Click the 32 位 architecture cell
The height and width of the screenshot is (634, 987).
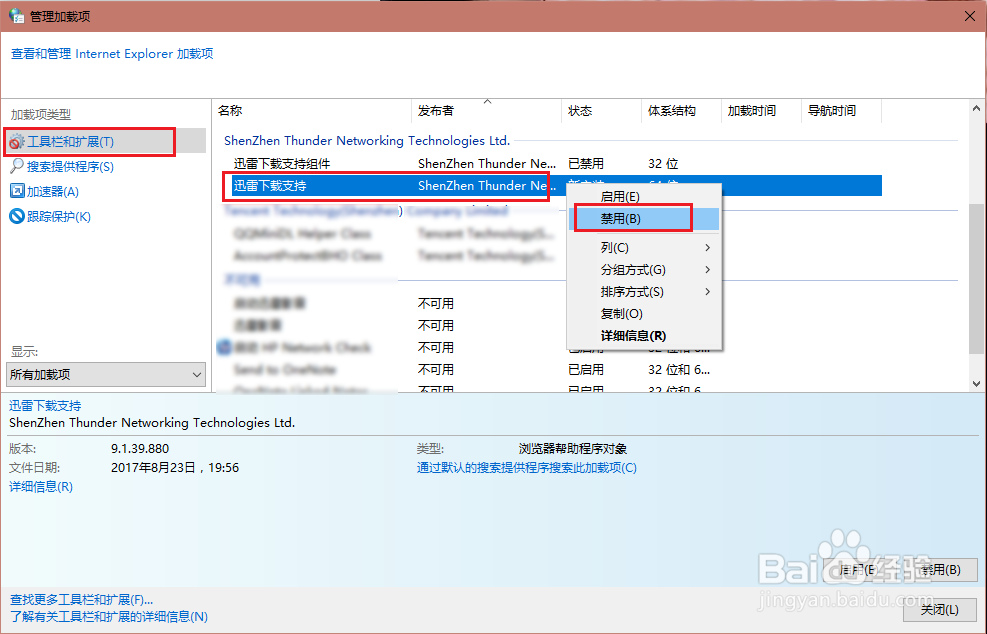663,164
